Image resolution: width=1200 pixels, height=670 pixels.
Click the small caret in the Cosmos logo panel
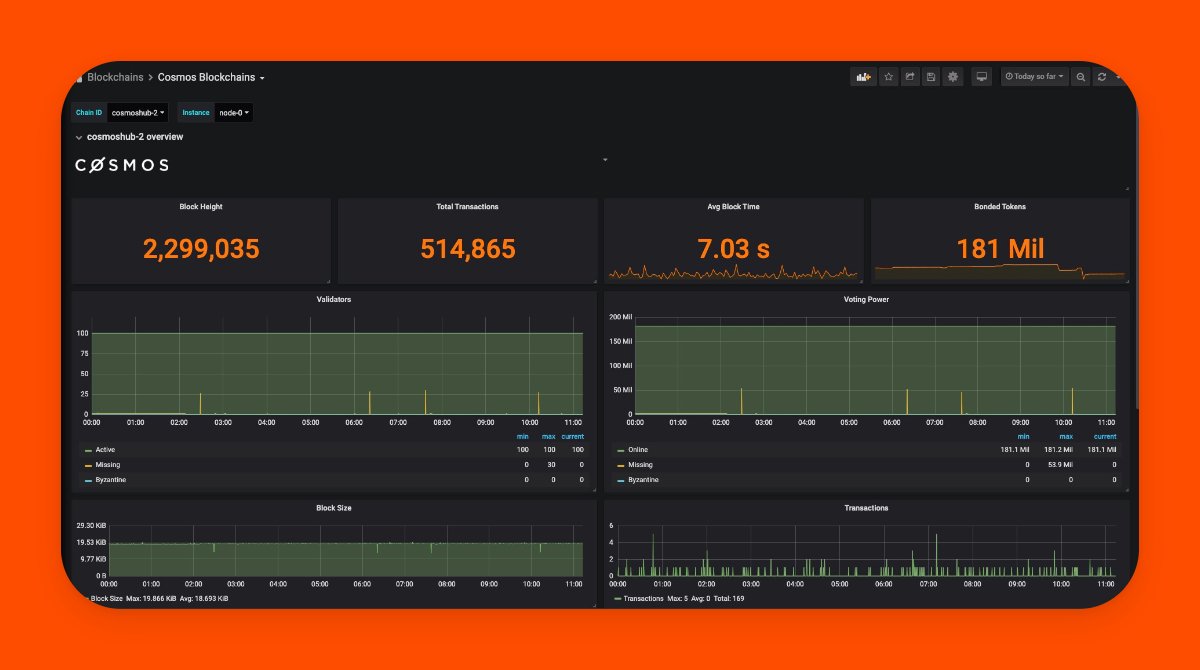pos(605,159)
